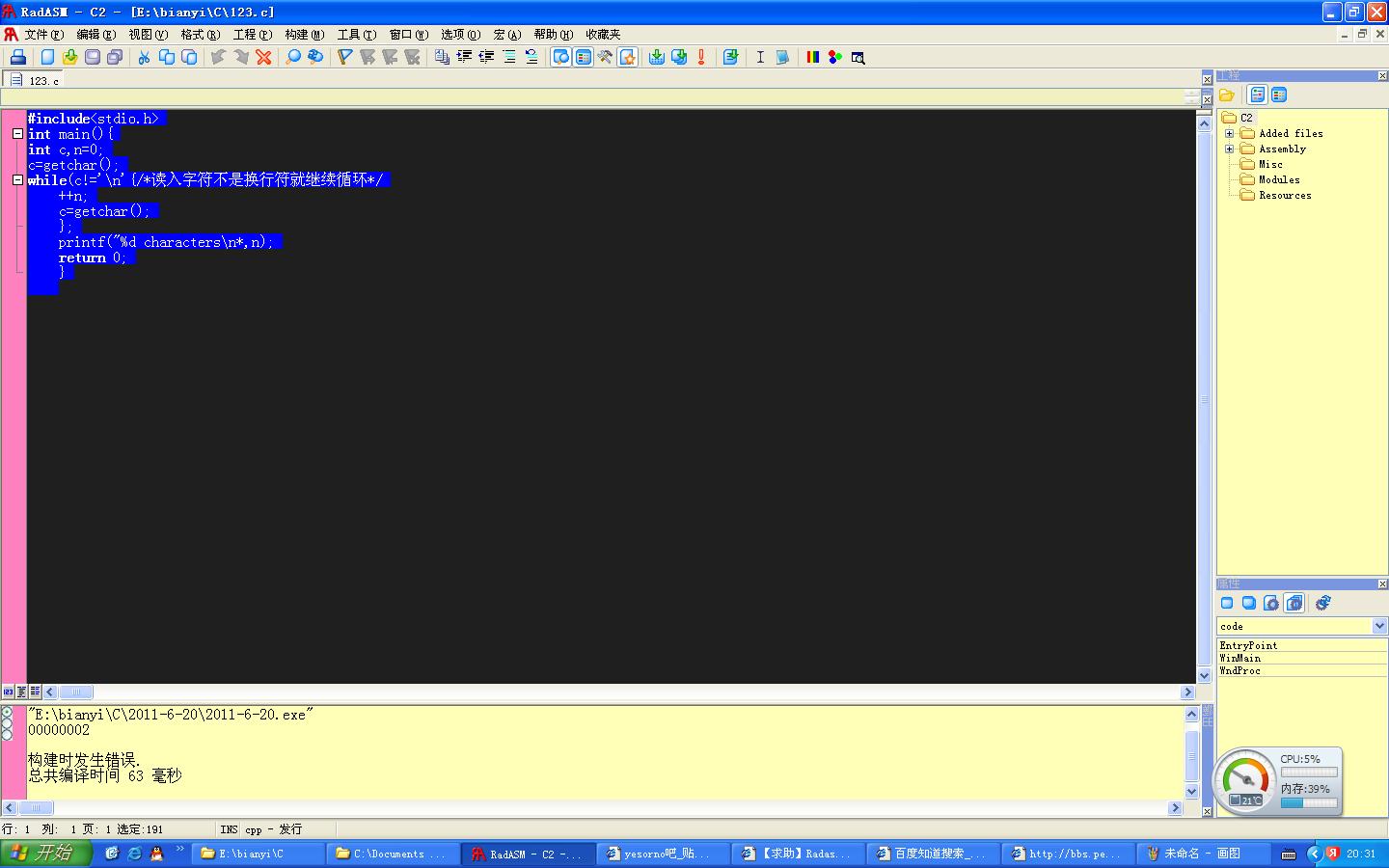This screenshot has height=868, width=1389.
Task: Click the window magnifier inspect icon
Action: click(x=858, y=57)
